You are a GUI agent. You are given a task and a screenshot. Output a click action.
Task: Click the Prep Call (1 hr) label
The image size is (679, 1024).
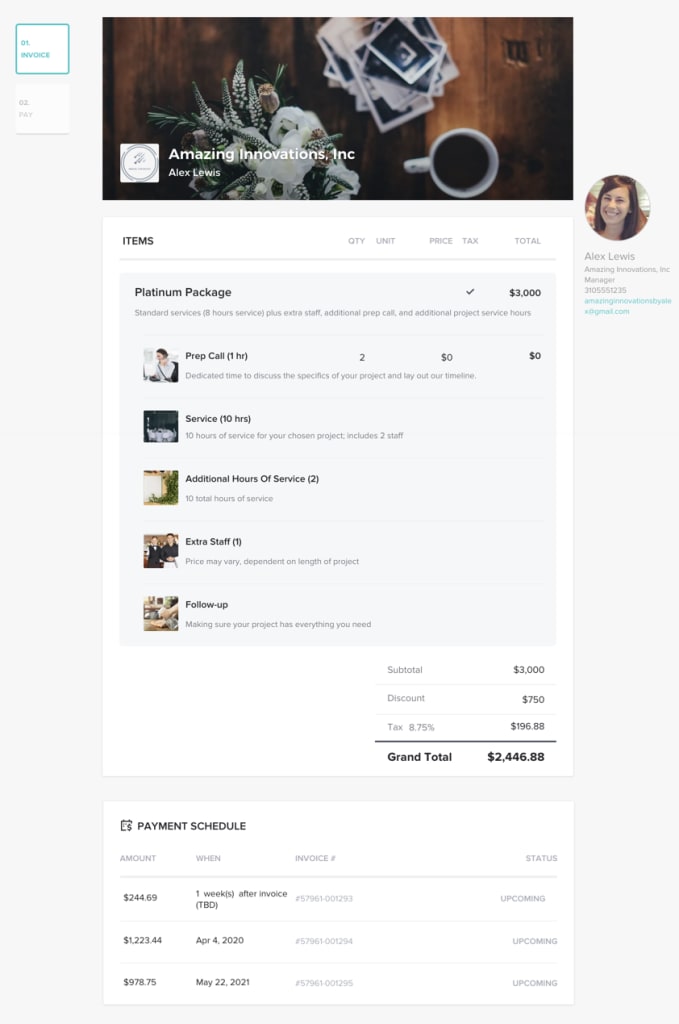216,356
